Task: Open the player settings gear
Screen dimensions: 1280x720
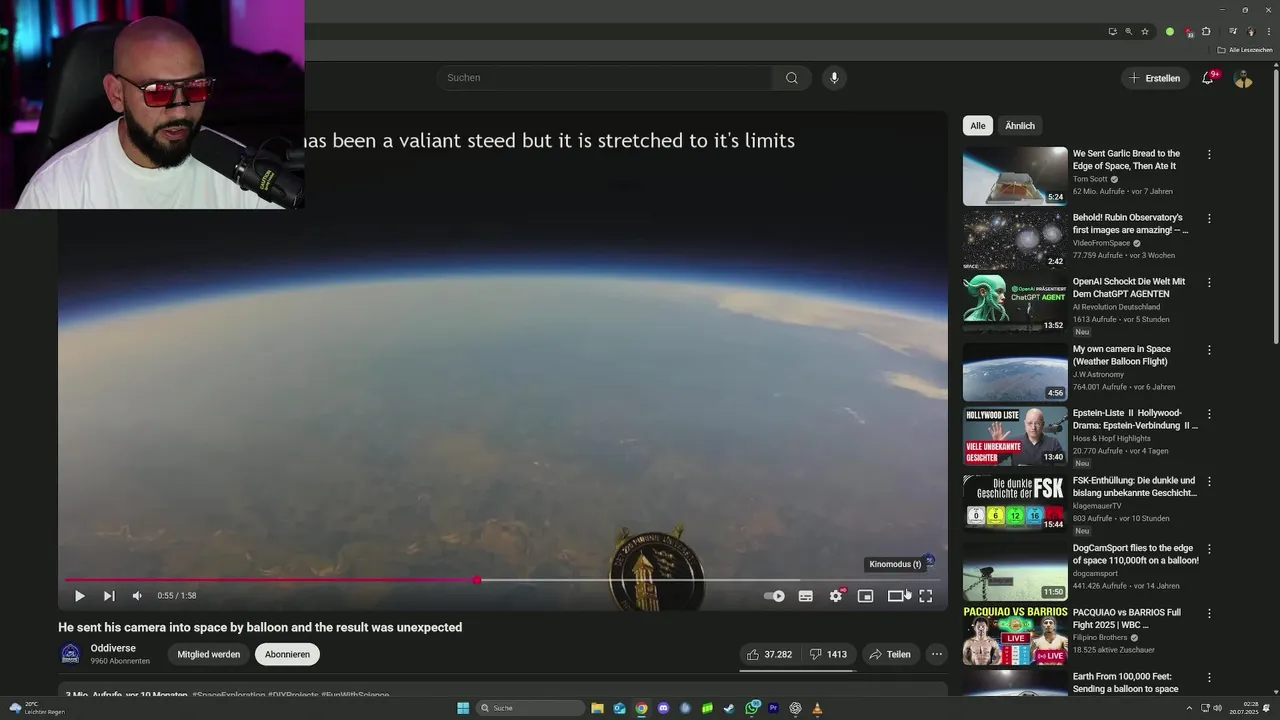Action: tap(836, 596)
